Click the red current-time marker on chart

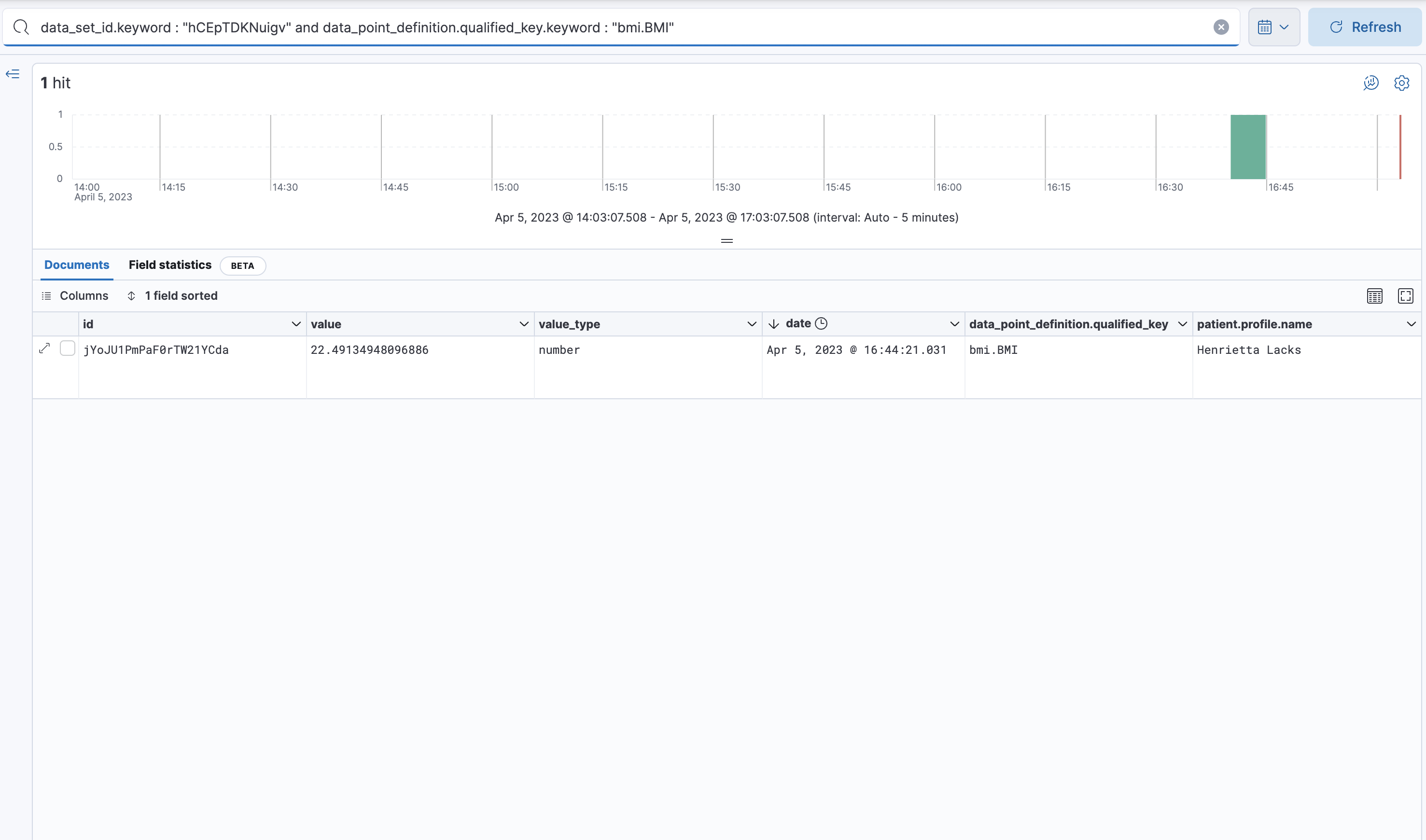[1400, 147]
